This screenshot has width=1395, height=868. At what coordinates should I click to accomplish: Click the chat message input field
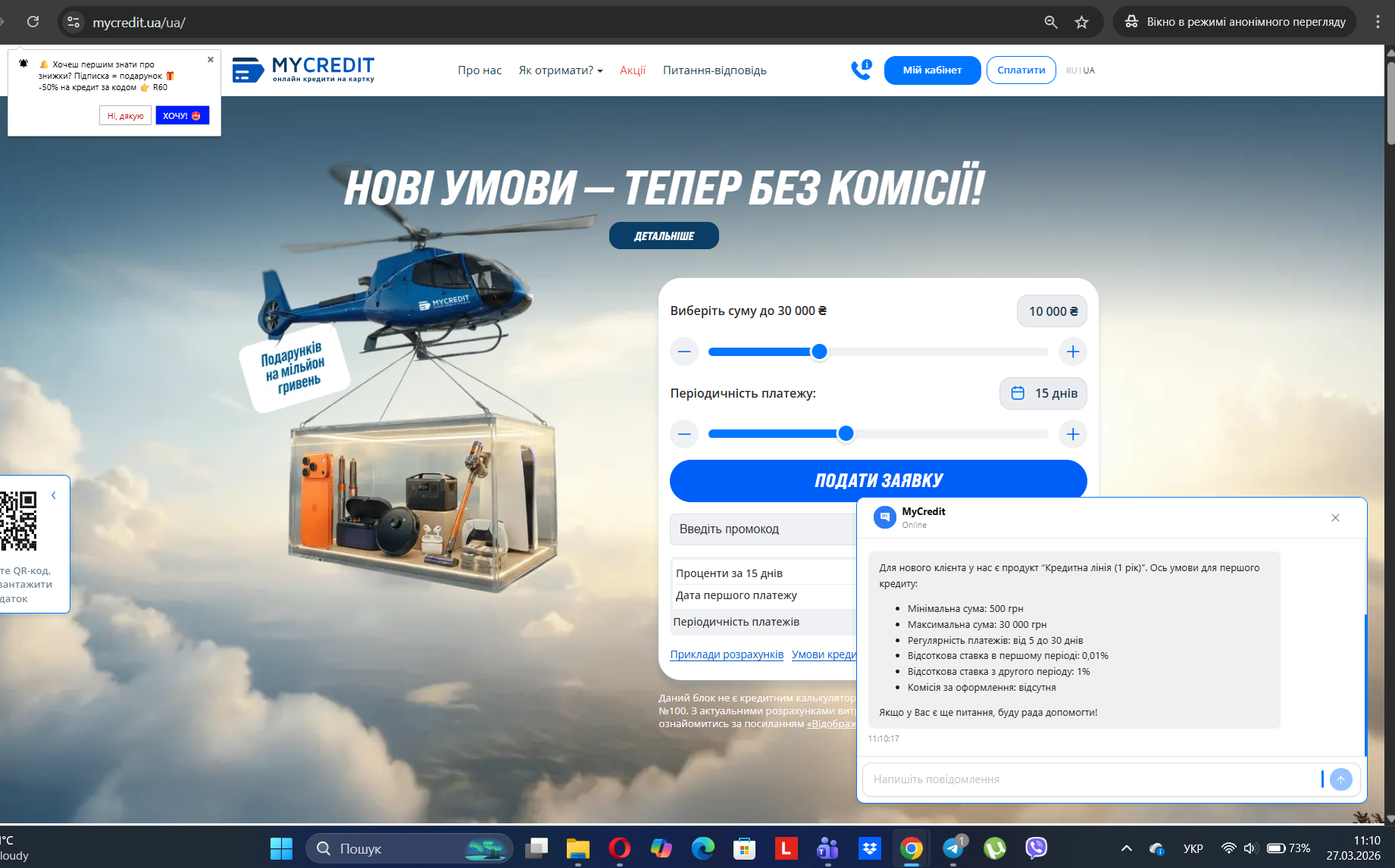(1091, 779)
